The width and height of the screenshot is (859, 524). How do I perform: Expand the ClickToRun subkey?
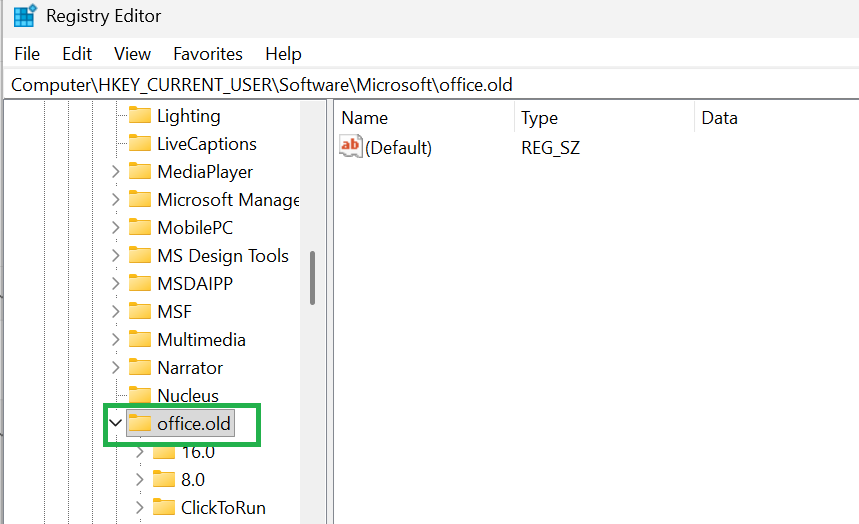tap(139, 508)
